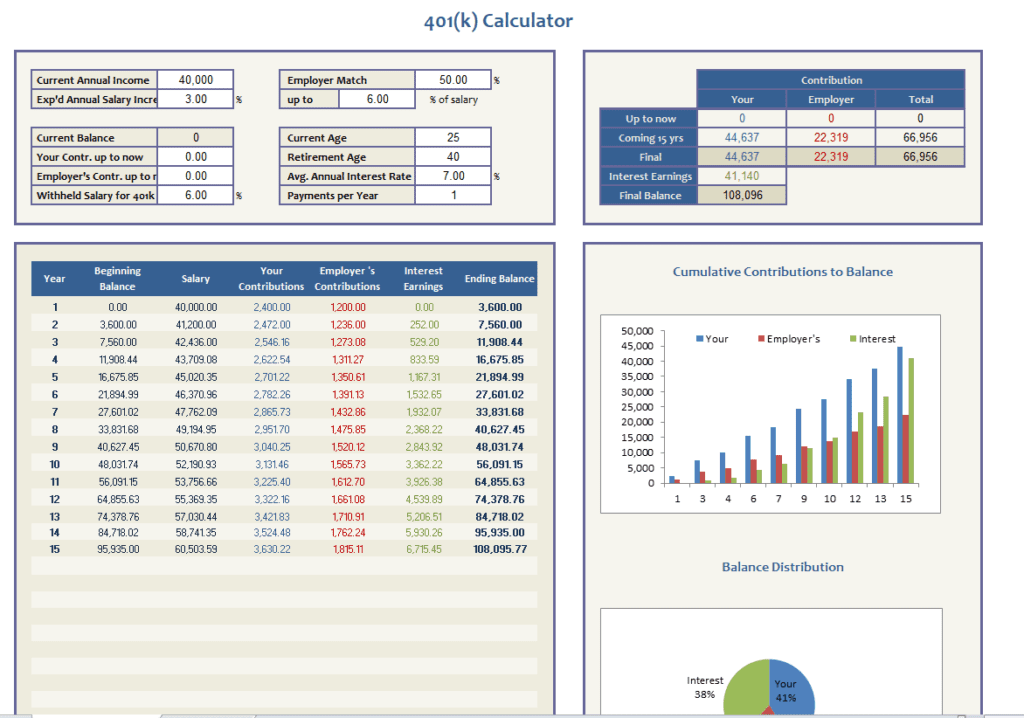Viewport: 1024px width, 718px height.
Task: Select the Your Contr. up to now value
Action: coord(195,157)
